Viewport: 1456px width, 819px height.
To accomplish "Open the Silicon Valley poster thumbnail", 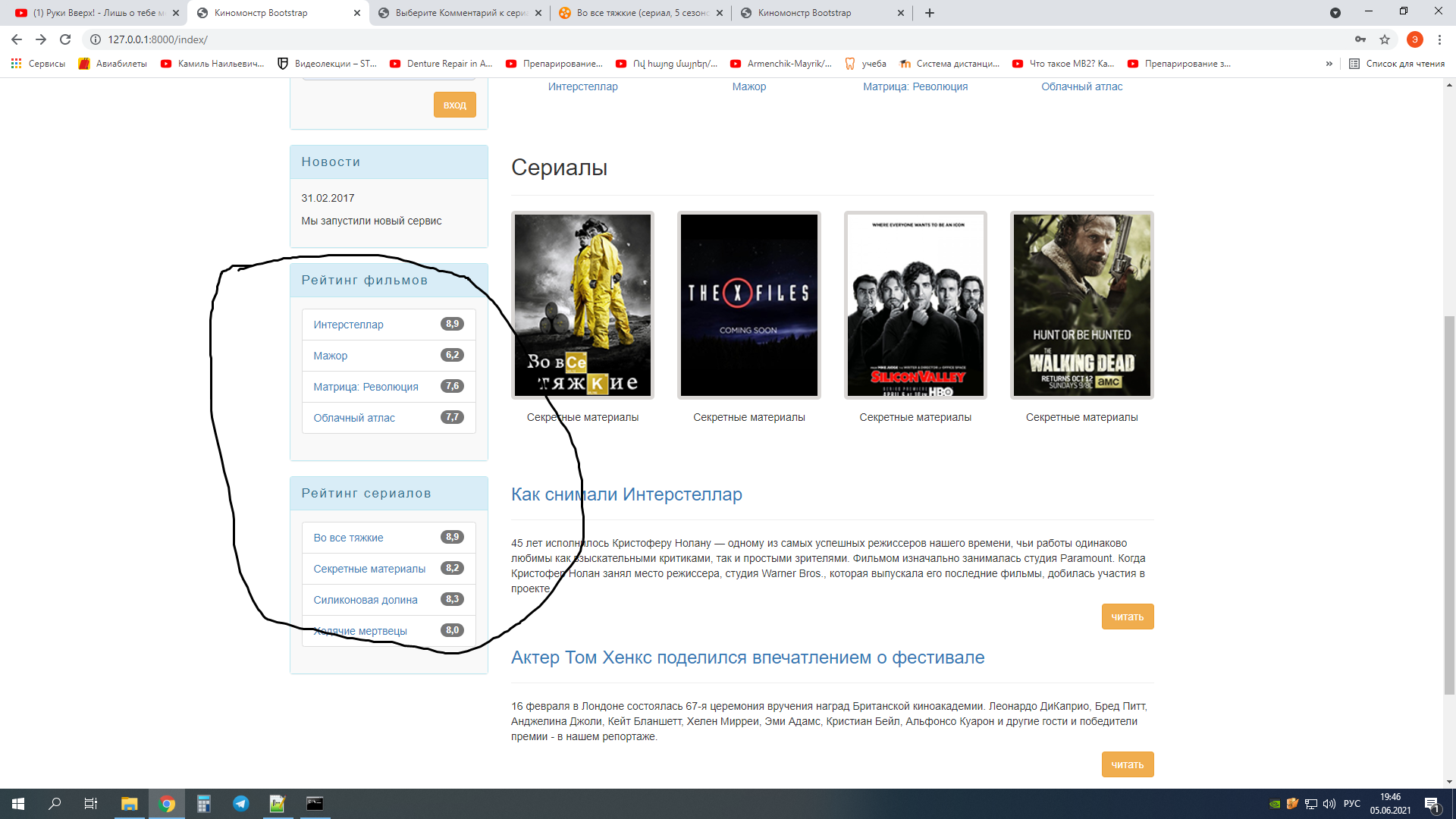I will coord(915,305).
